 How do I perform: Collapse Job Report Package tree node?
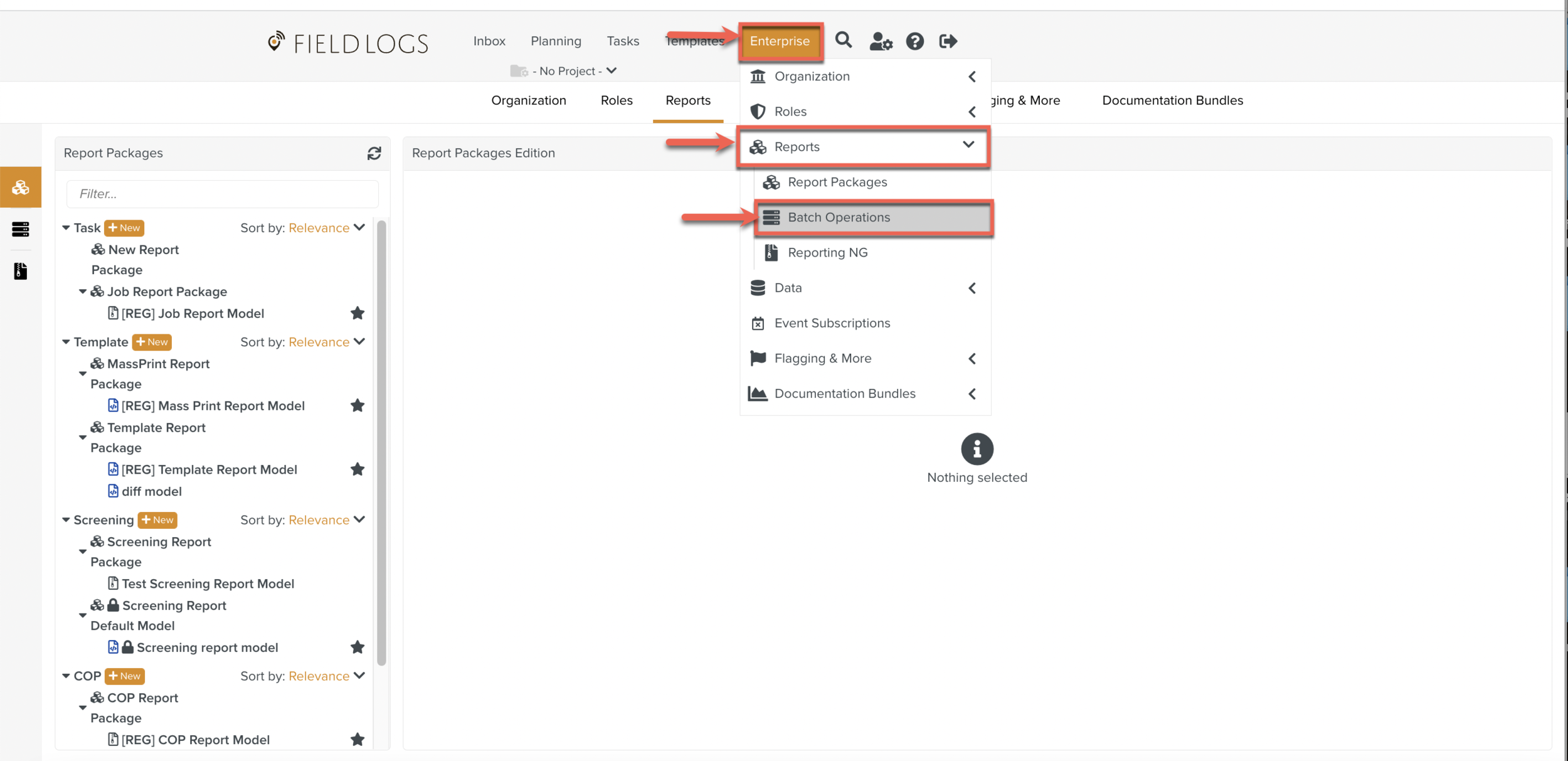coord(82,292)
